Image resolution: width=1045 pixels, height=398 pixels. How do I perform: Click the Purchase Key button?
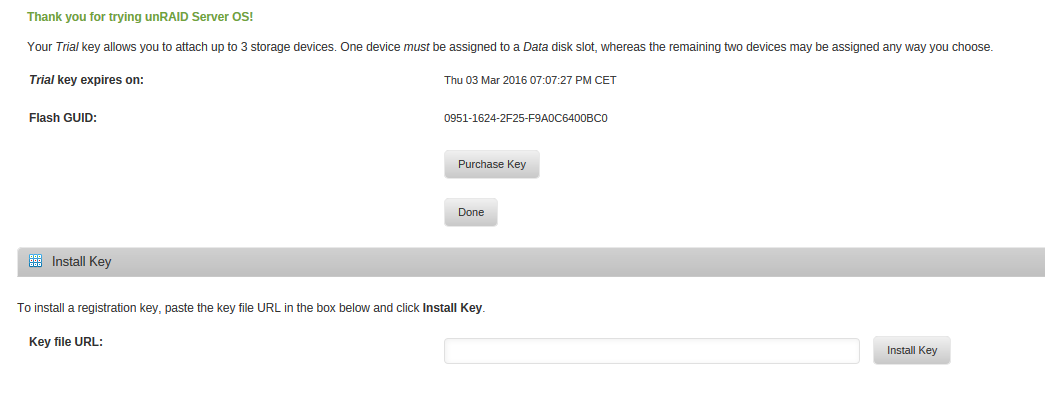click(491, 164)
